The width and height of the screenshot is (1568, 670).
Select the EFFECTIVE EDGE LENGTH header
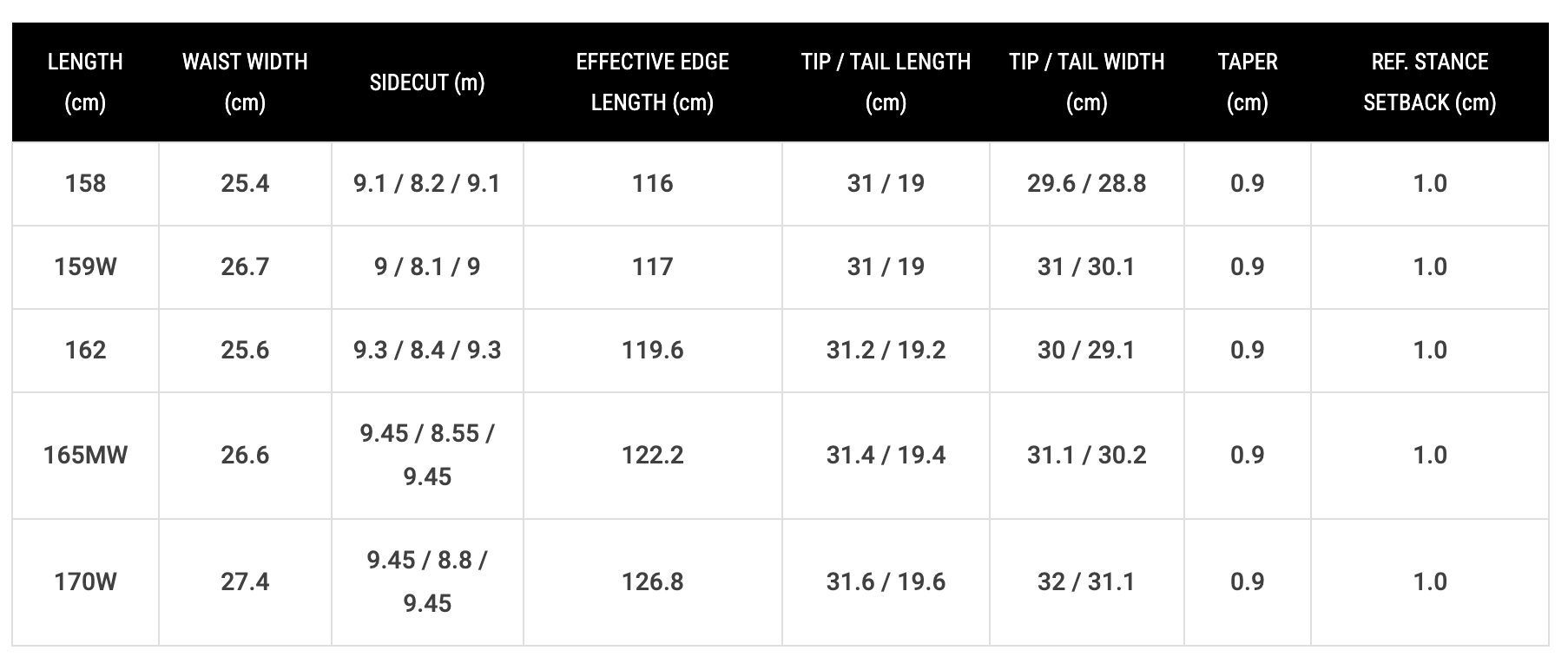652,82
